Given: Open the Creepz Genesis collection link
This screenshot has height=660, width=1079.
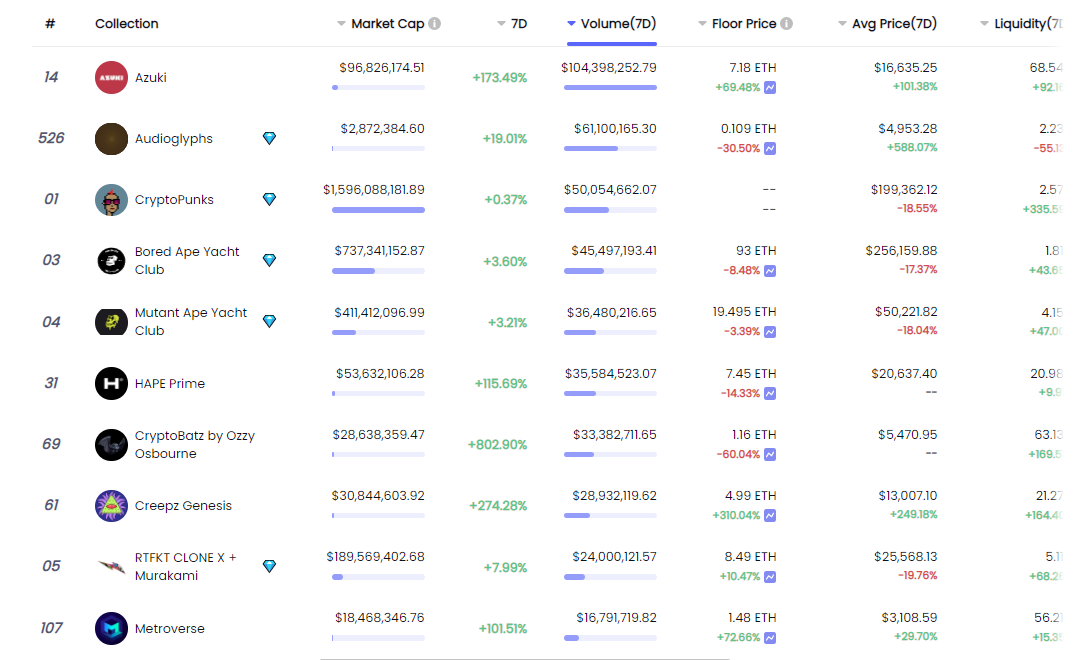Looking at the screenshot, I should tap(183, 506).
